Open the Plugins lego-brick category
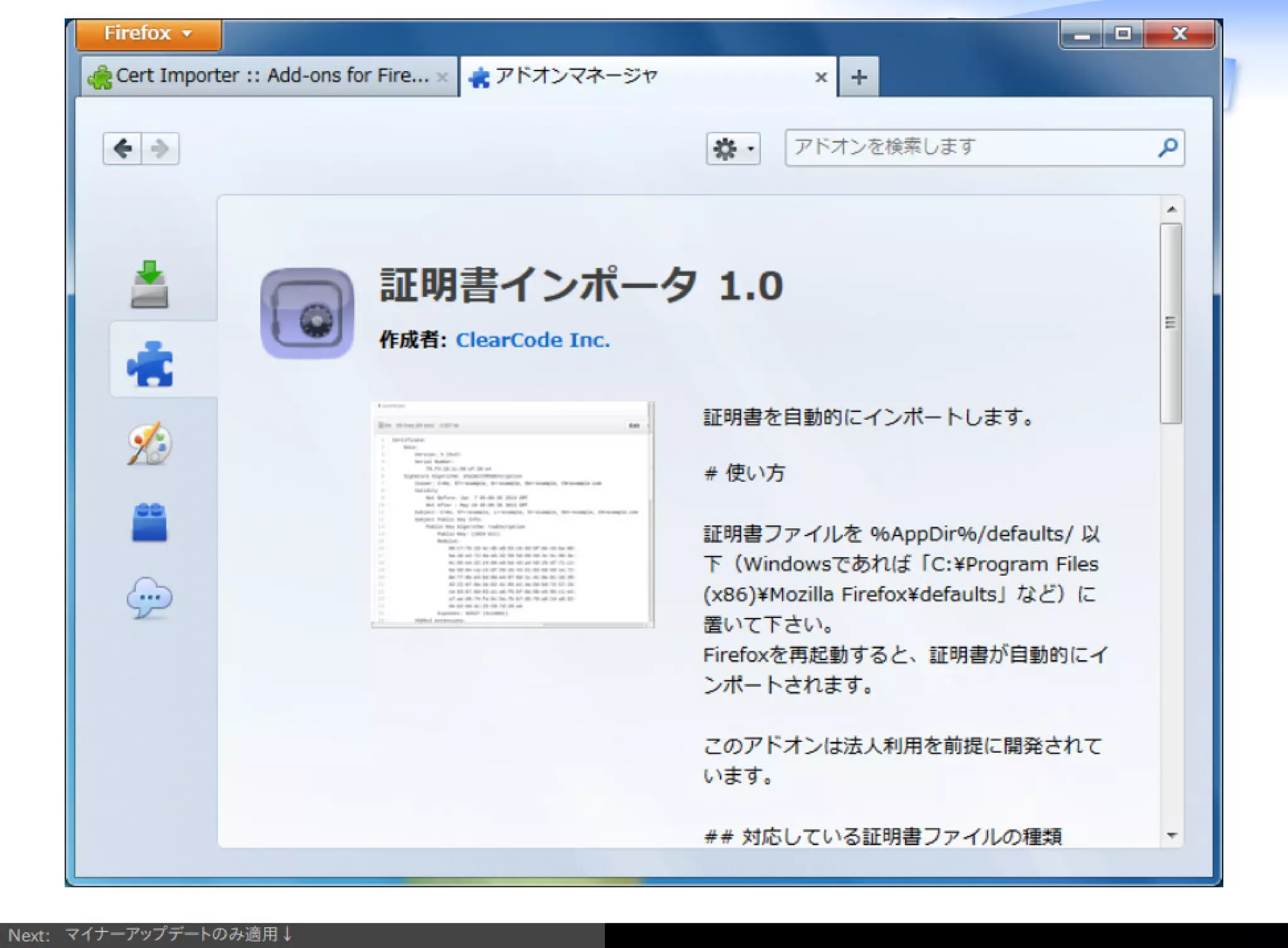The height and width of the screenshot is (948, 1288). [150, 522]
